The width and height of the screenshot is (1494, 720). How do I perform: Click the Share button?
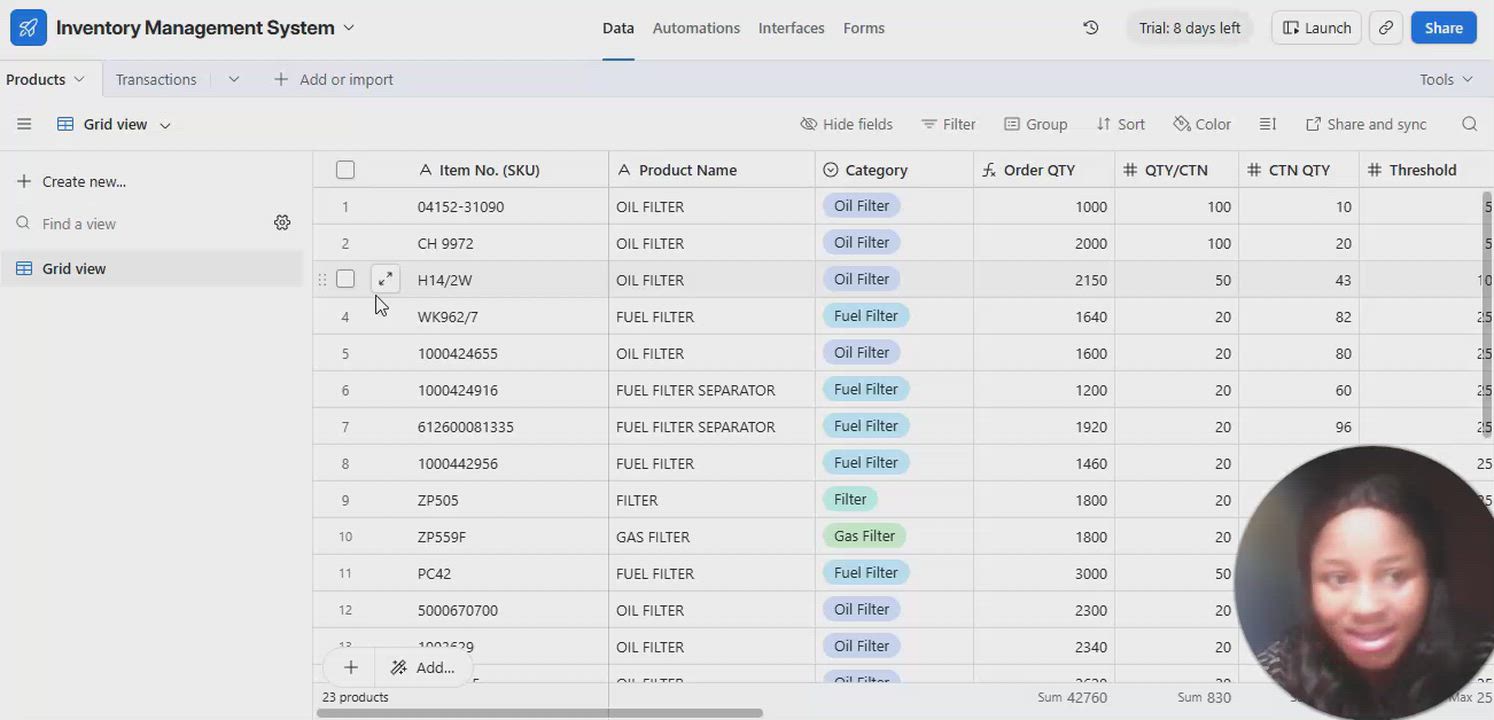pyautogui.click(x=1444, y=28)
